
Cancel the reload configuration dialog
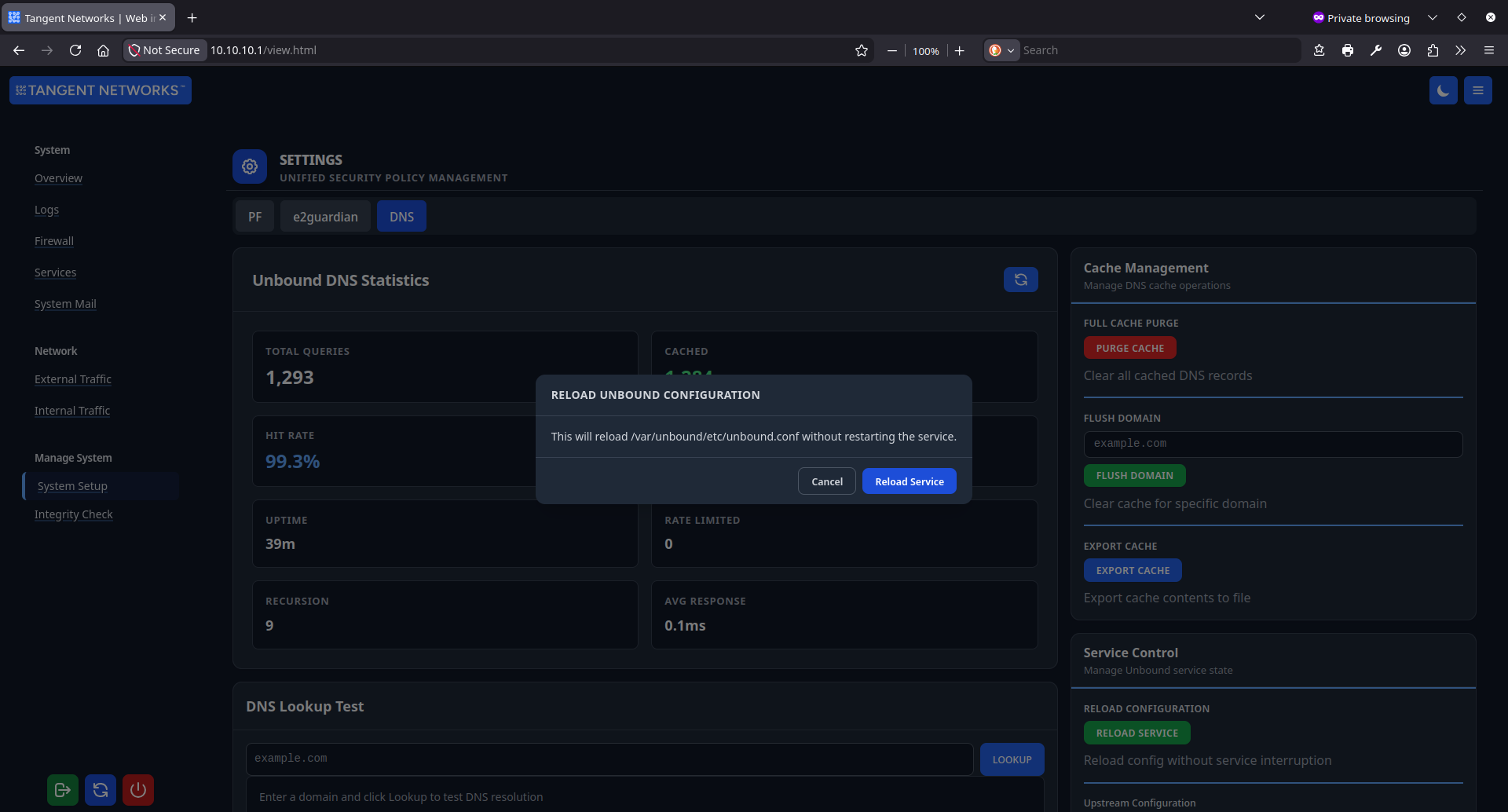click(x=825, y=481)
